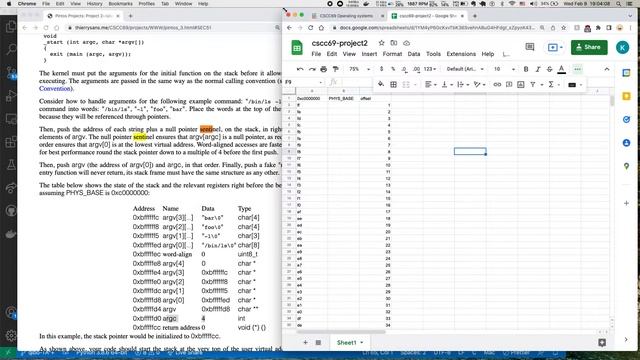Open Google Maps side panel
Viewport: 640px width, 360px height.
(627, 166)
